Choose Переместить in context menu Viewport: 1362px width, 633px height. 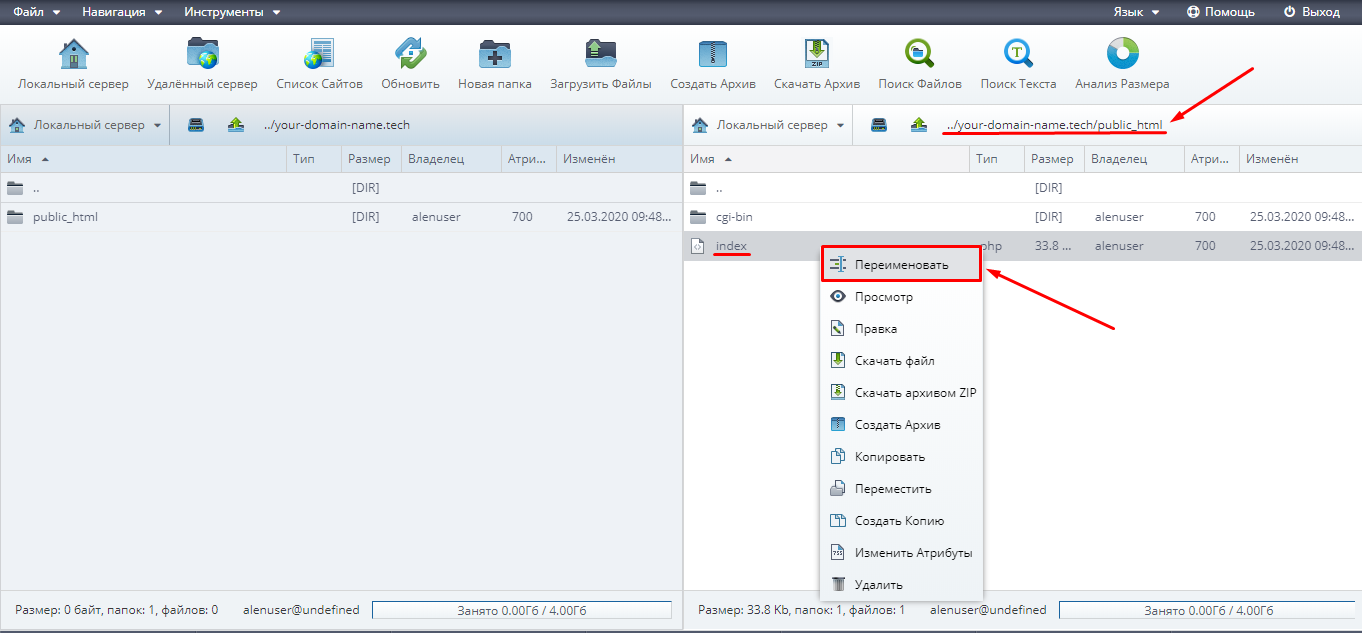[x=902, y=489]
